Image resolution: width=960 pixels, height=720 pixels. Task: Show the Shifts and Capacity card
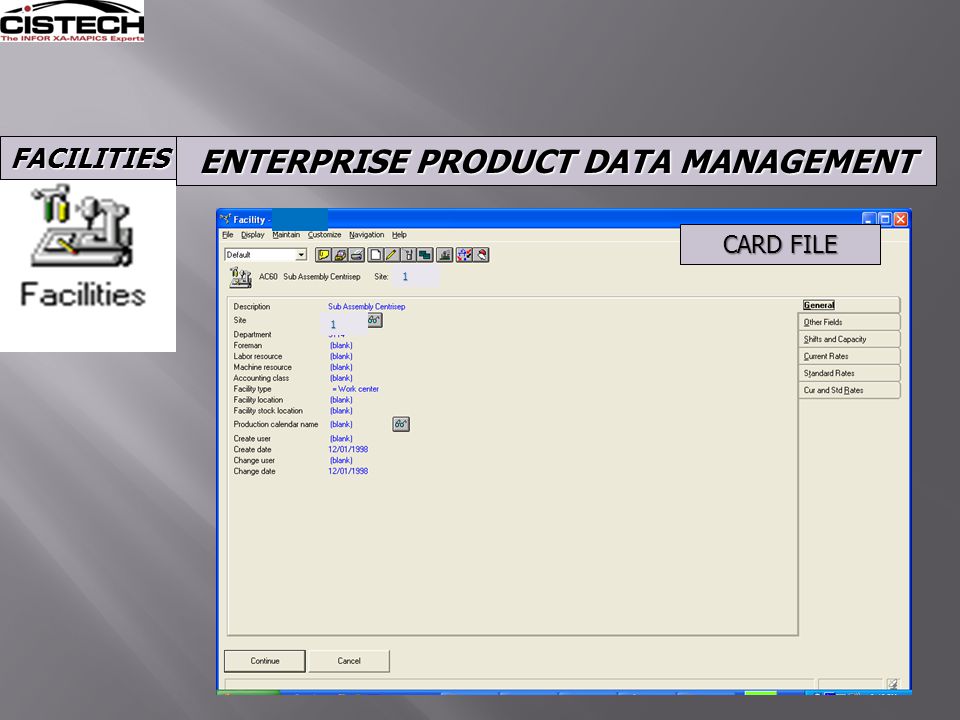[x=850, y=339]
